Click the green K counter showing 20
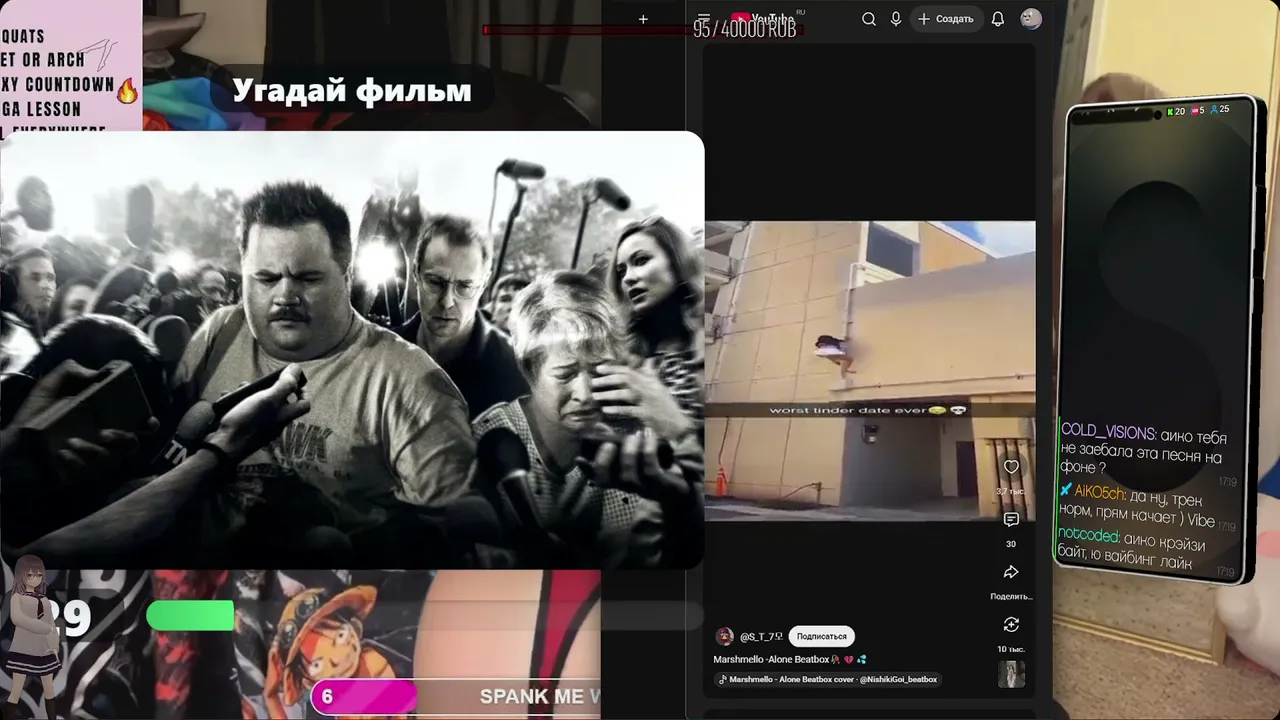This screenshot has height=720, width=1280. pyautogui.click(x=1175, y=111)
